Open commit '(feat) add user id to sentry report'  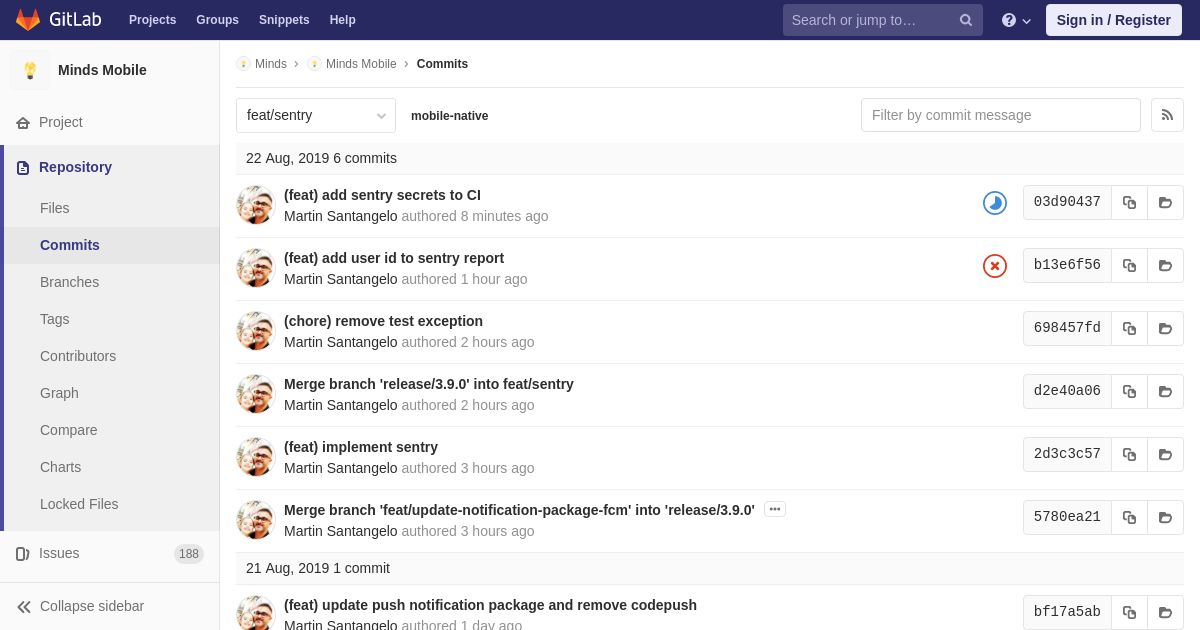pyautogui.click(x=394, y=258)
